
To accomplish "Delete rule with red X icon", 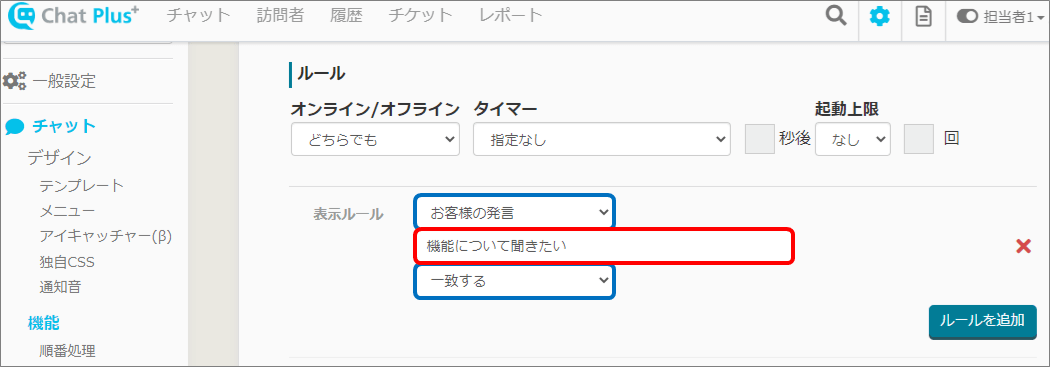I will point(1023,246).
